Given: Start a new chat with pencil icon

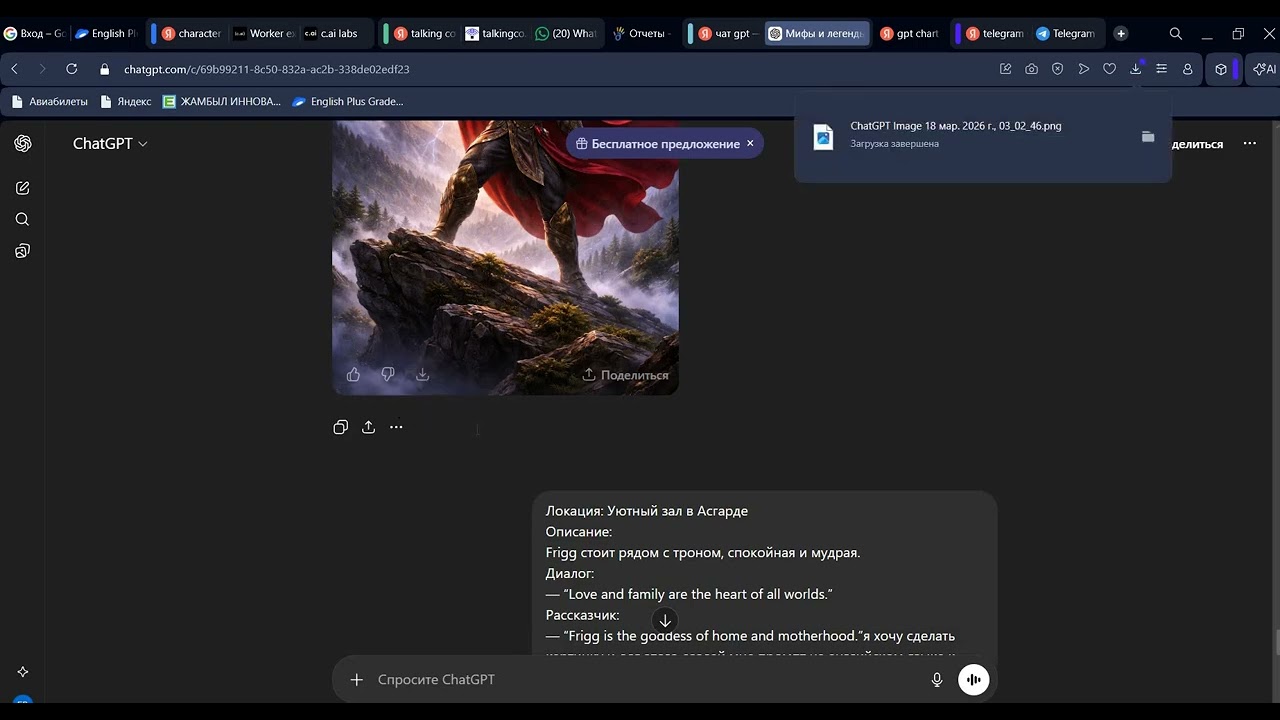Looking at the screenshot, I should point(23,188).
